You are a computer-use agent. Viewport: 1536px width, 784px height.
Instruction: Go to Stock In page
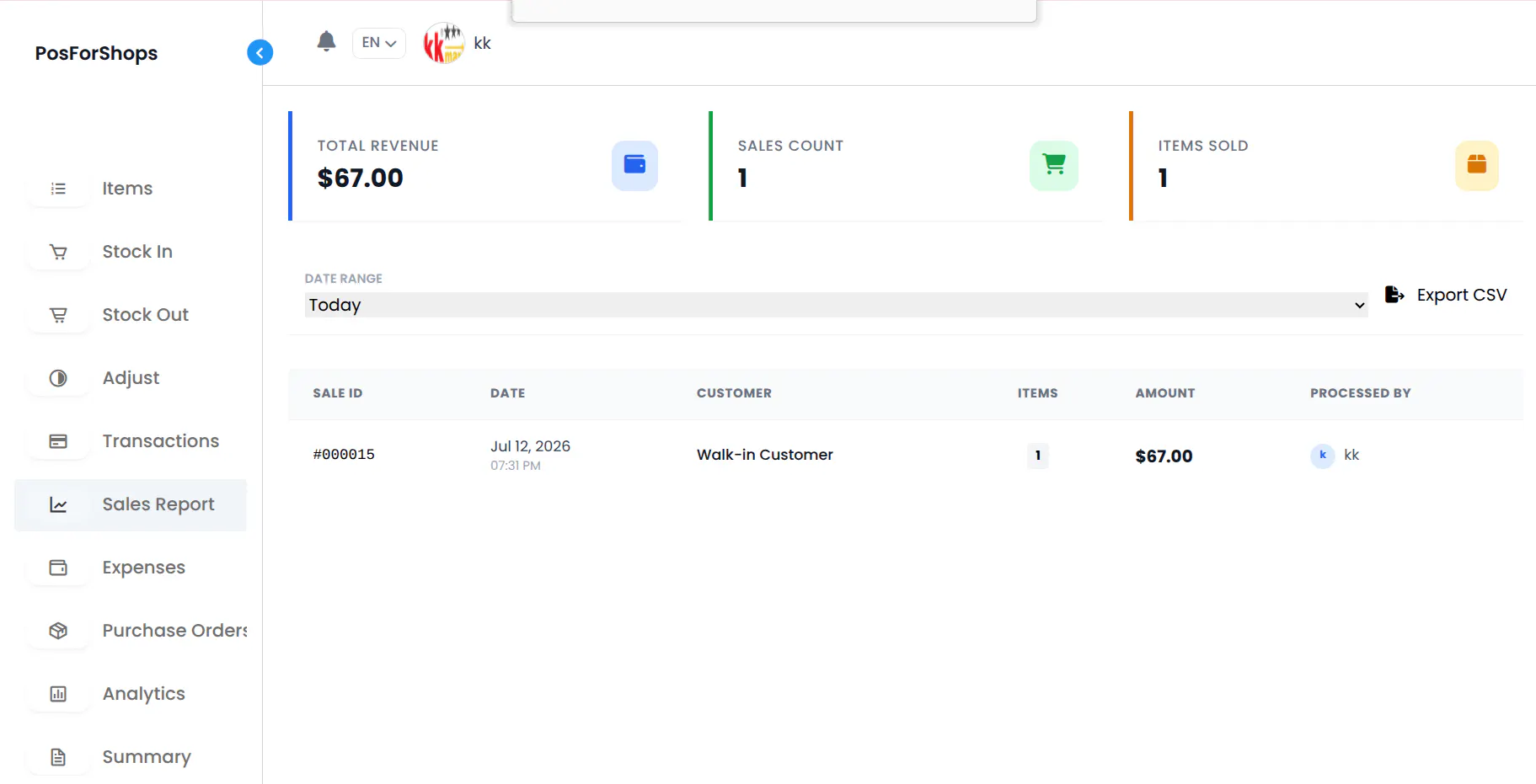[137, 252]
